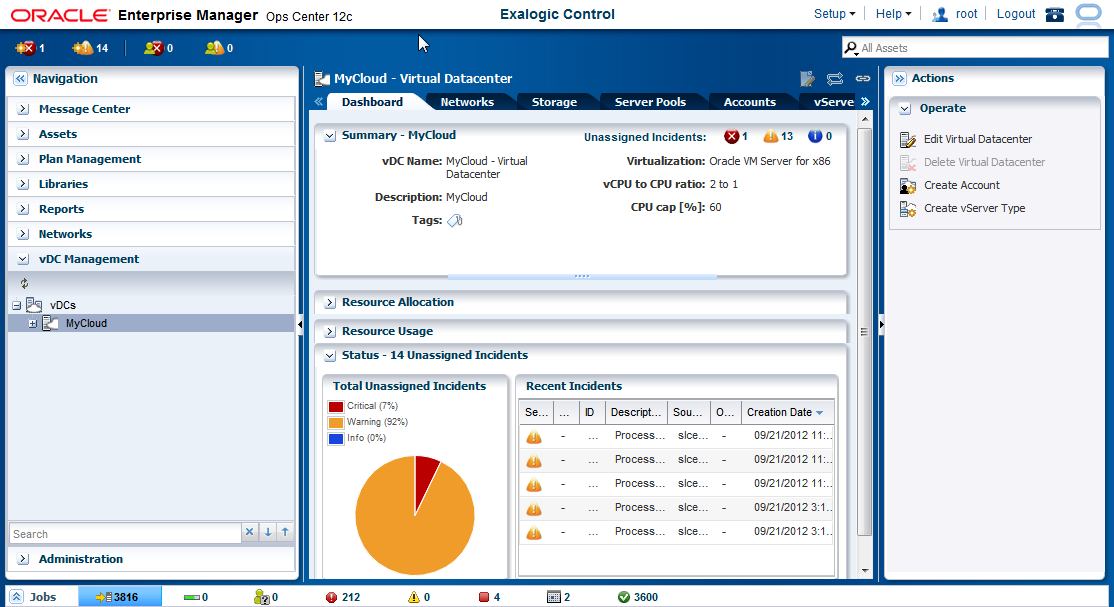Image resolution: width=1114 pixels, height=607 pixels.
Task: Click the All Assets search magnifier icon
Action: coord(850,48)
